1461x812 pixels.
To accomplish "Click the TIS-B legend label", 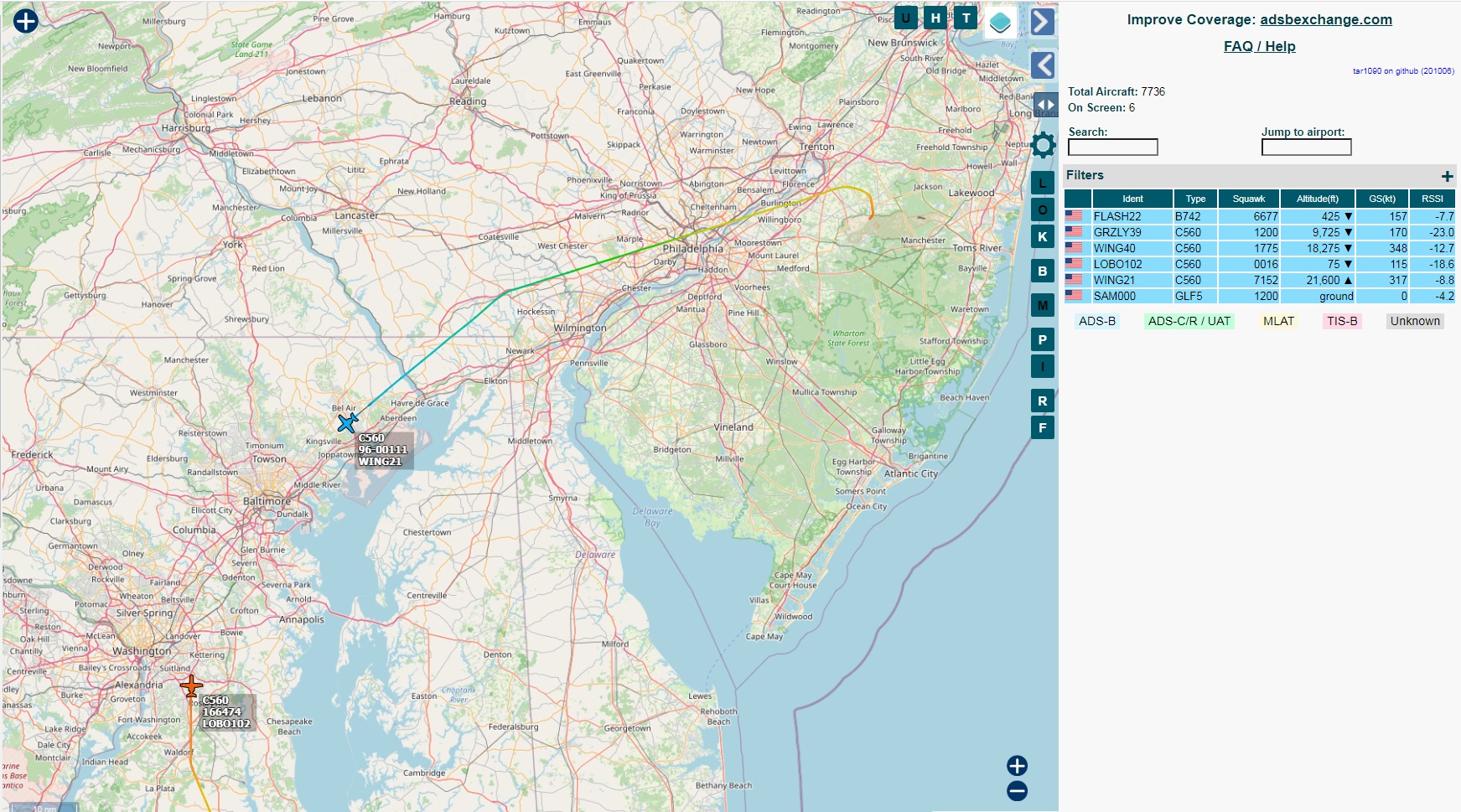I will coord(1342,321).
